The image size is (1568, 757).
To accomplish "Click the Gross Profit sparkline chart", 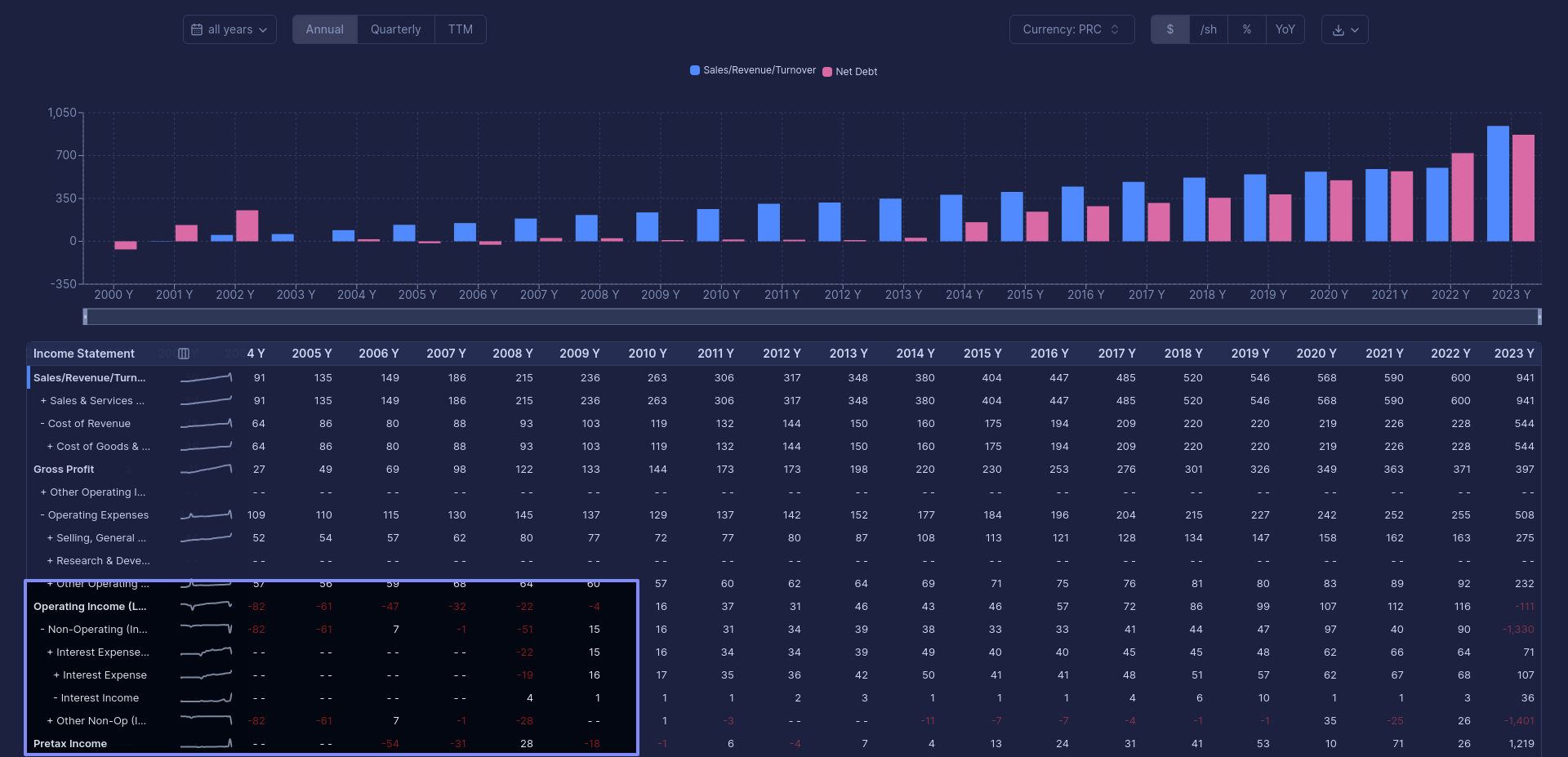I will coord(206,470).
